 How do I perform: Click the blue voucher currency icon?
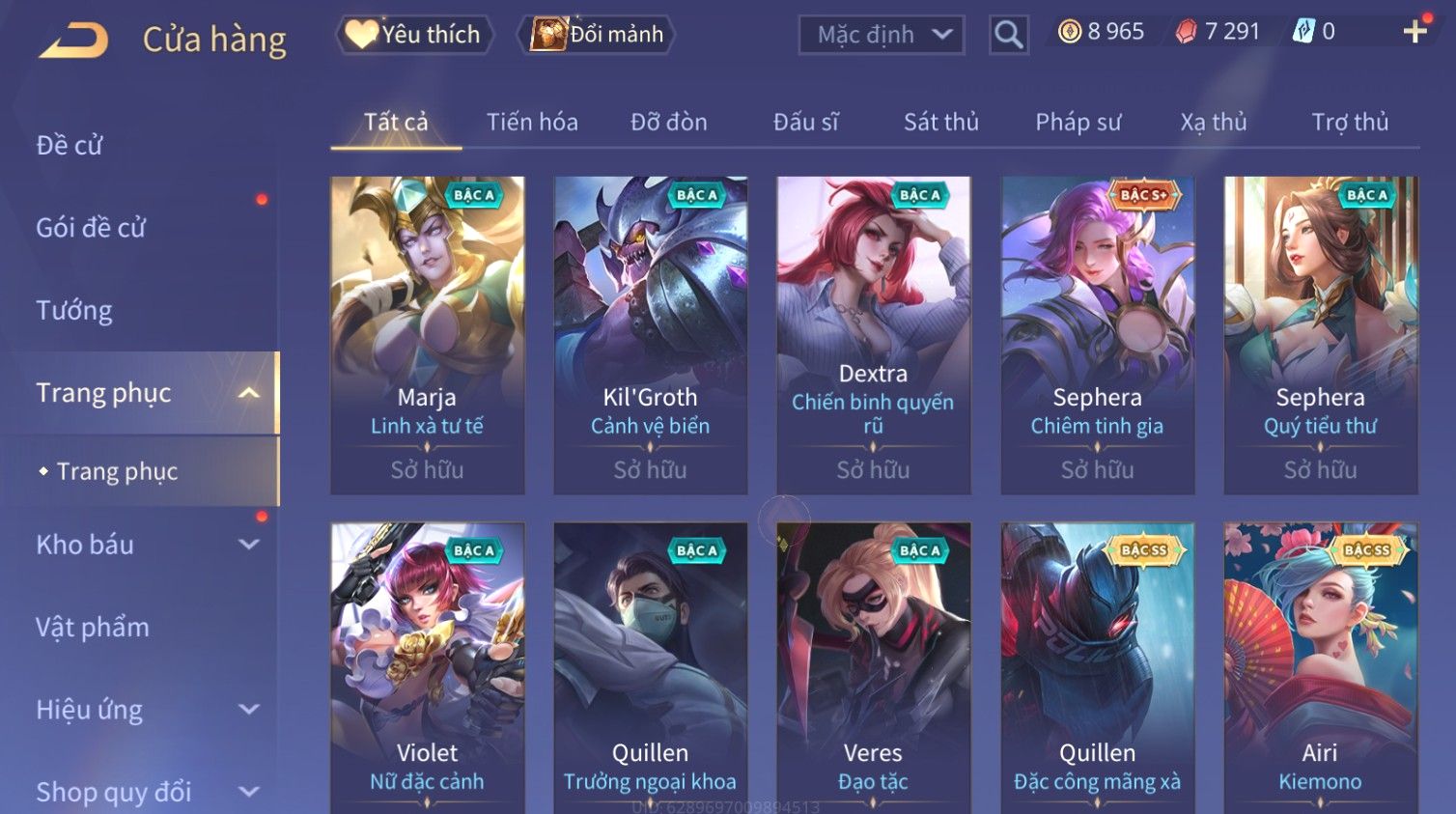click(1303, 32)
